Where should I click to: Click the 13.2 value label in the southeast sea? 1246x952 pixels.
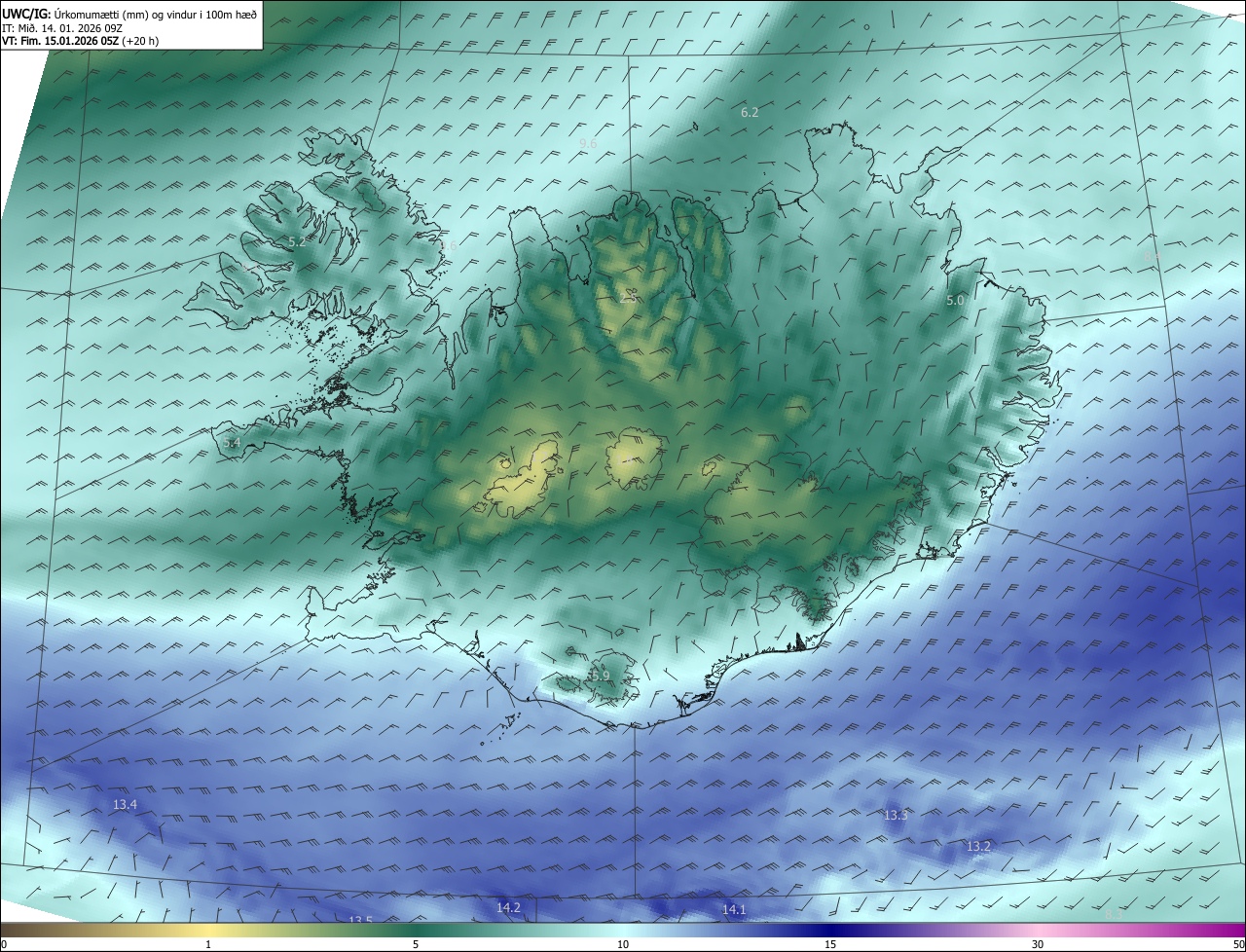coord(978,847)
